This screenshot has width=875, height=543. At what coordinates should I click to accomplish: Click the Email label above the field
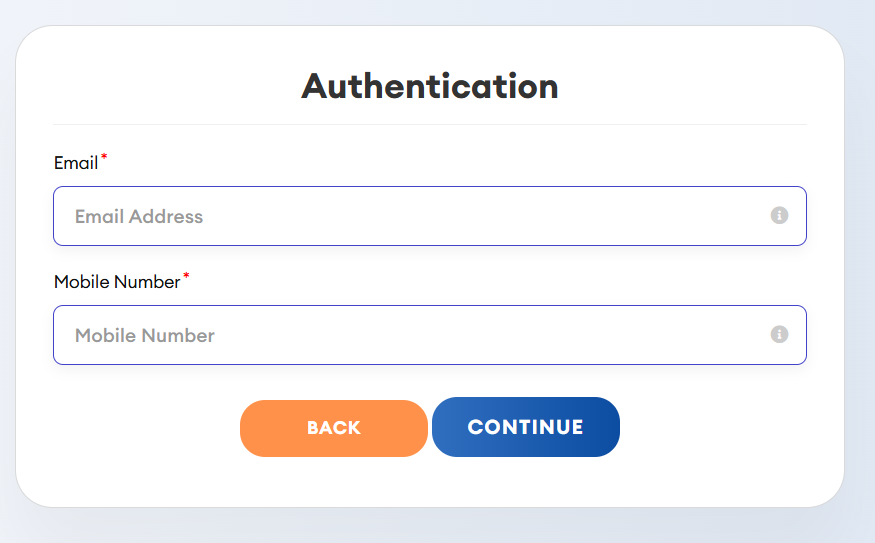(76, 163)
